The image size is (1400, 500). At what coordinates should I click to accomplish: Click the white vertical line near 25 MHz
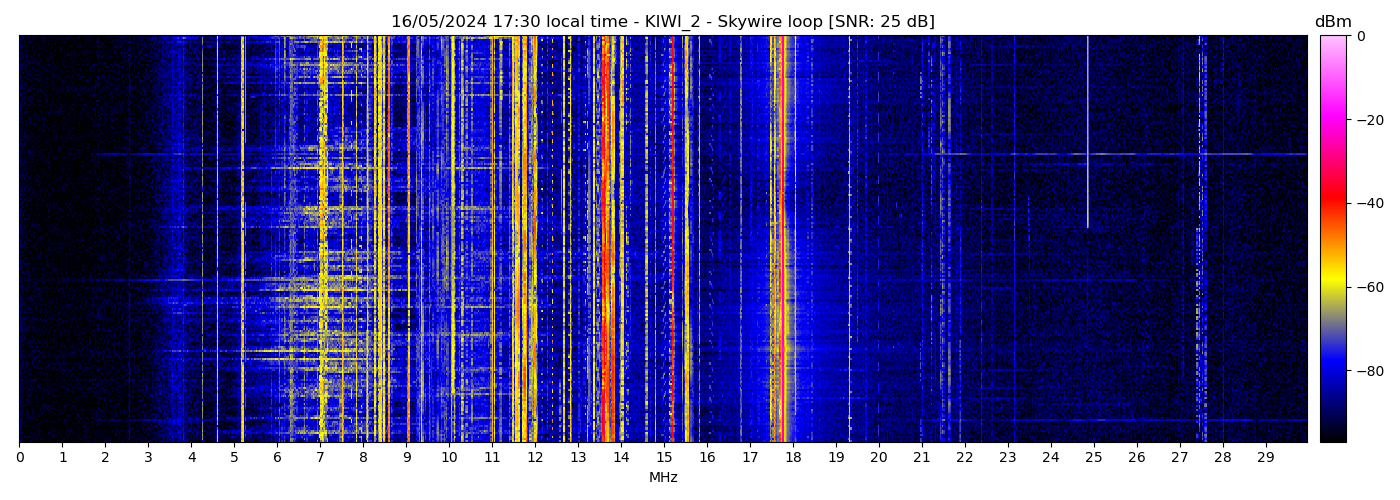click(1088, 130)
